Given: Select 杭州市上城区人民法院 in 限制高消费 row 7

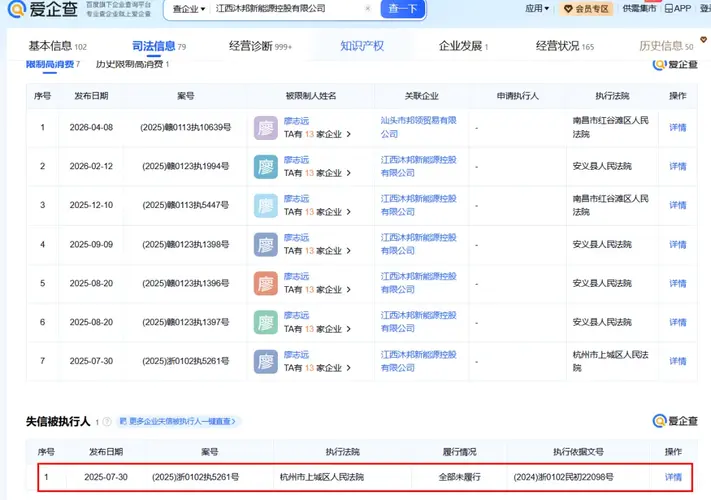Looking at the screenshot, I should point(610,361).
